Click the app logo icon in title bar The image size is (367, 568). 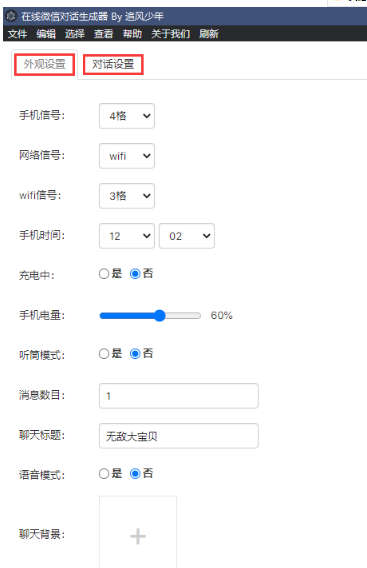click(11, 16)
